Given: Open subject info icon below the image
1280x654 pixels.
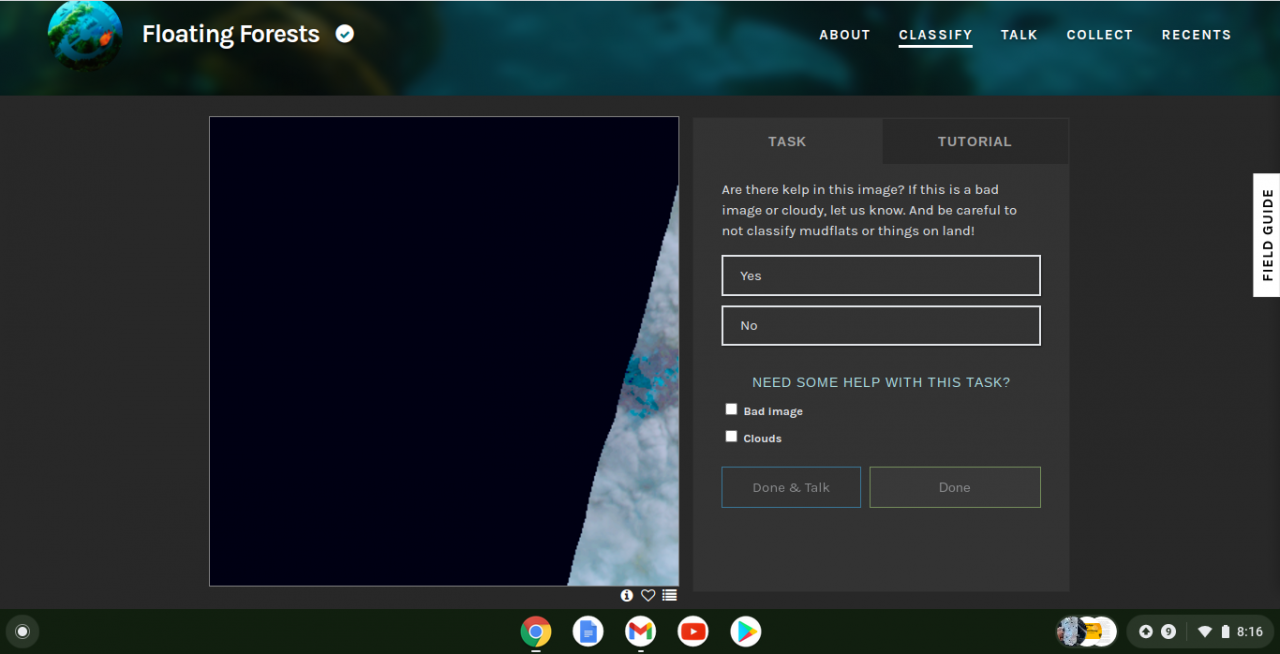Looking at the screenshot, I should [x=627, y=595].
